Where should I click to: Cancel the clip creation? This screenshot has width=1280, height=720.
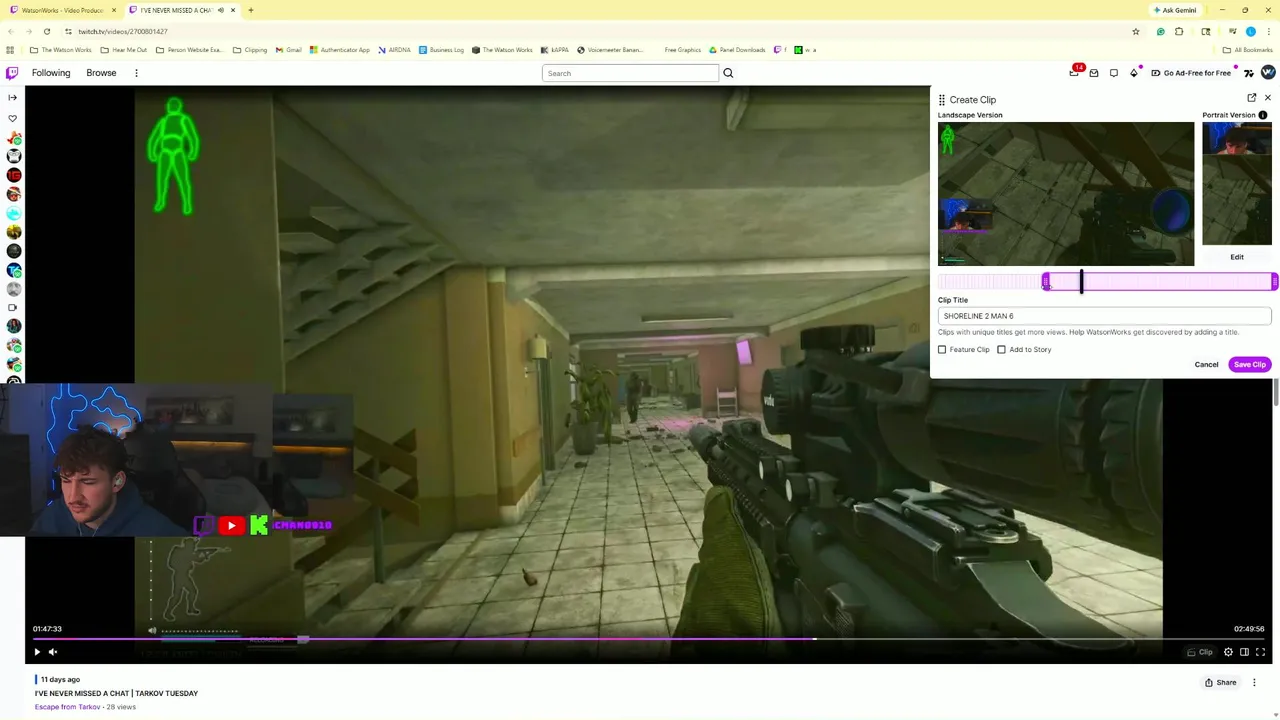pos(1206,364)
